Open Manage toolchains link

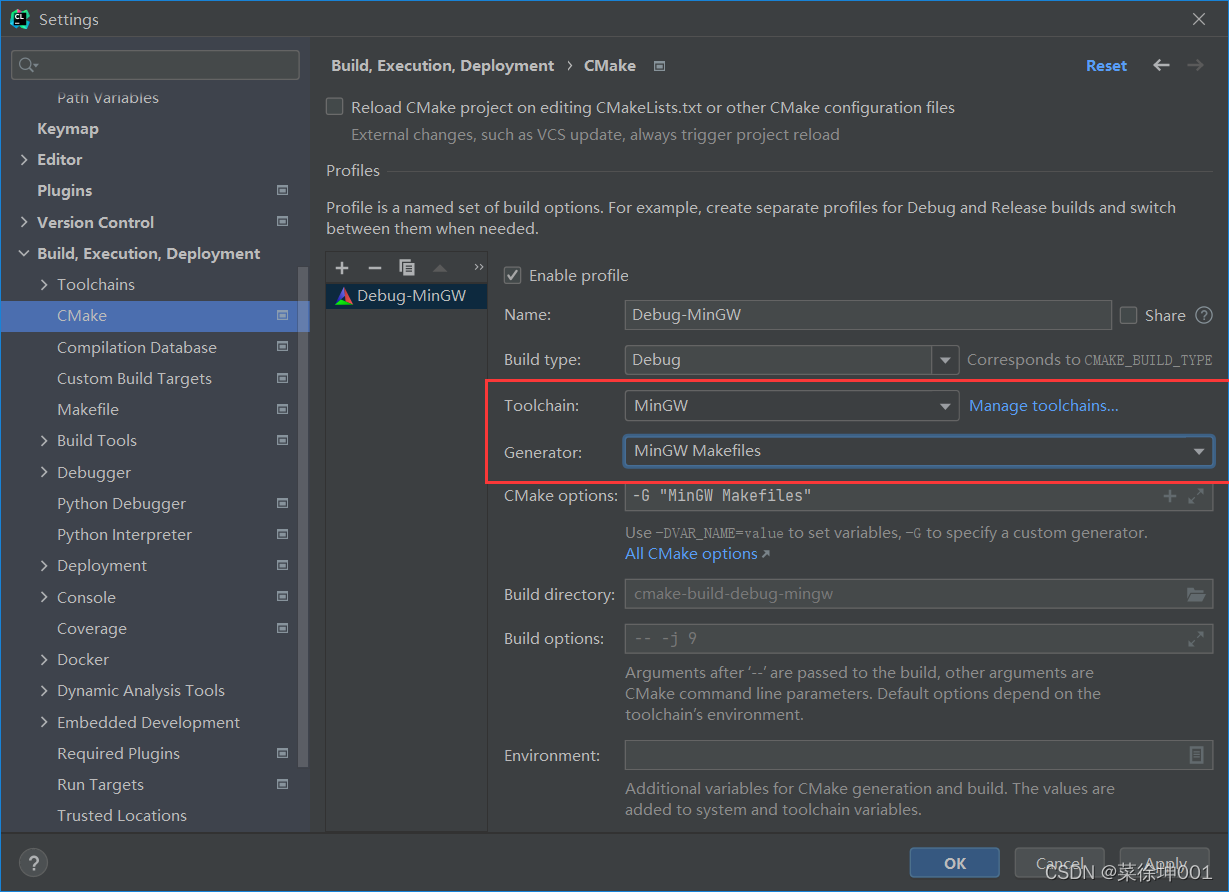(x=1044, y=405)
